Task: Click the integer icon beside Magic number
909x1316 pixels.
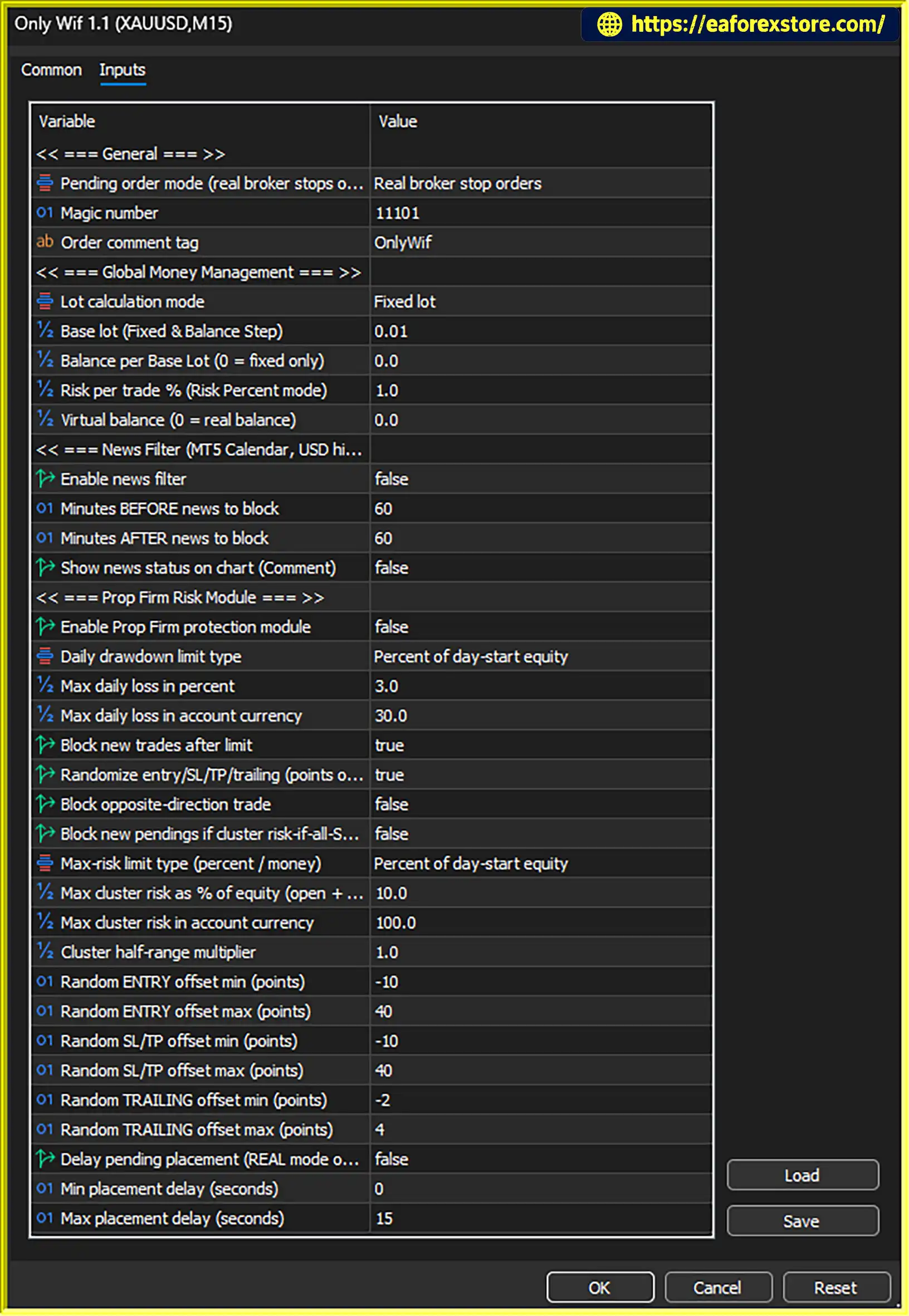Action: [45, 212]
